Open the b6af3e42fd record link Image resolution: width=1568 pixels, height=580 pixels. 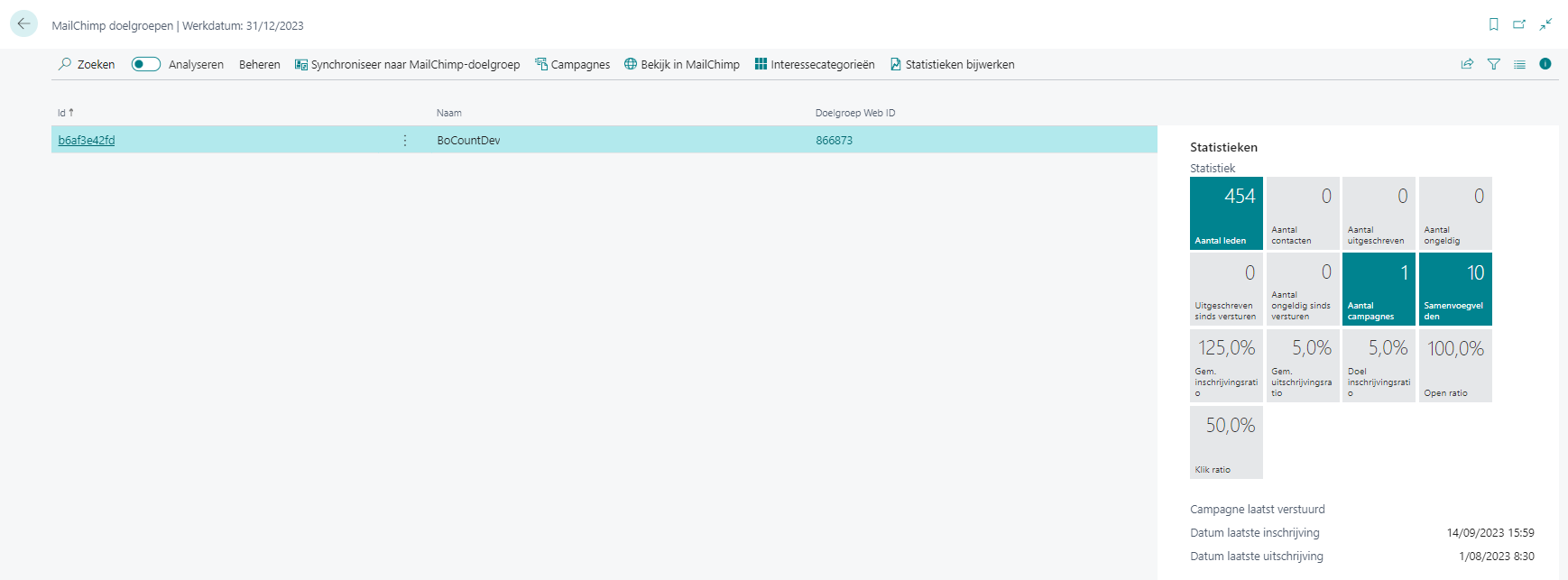87,140
